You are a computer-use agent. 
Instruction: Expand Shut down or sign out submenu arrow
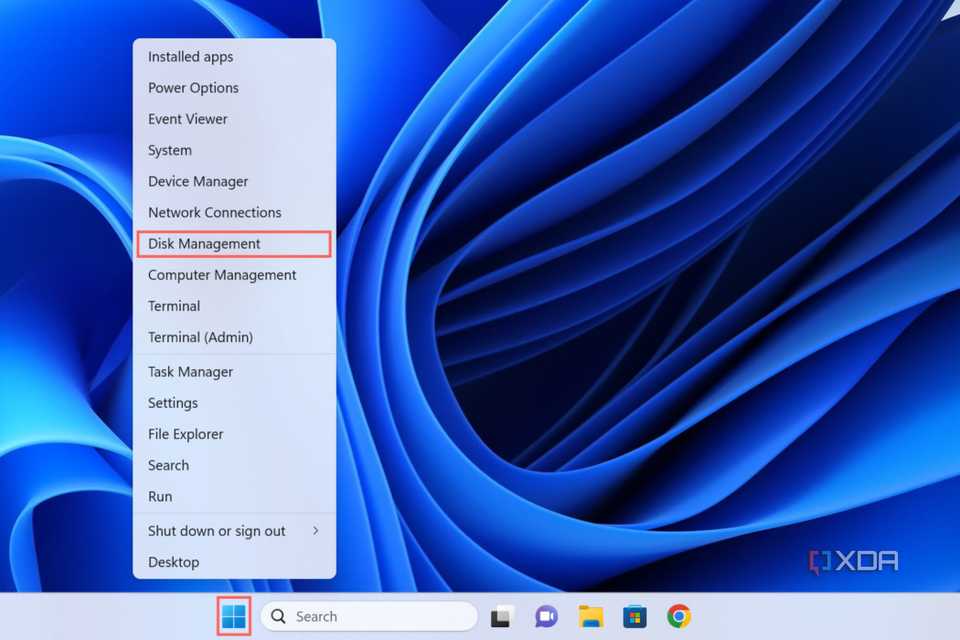point(316,530)
